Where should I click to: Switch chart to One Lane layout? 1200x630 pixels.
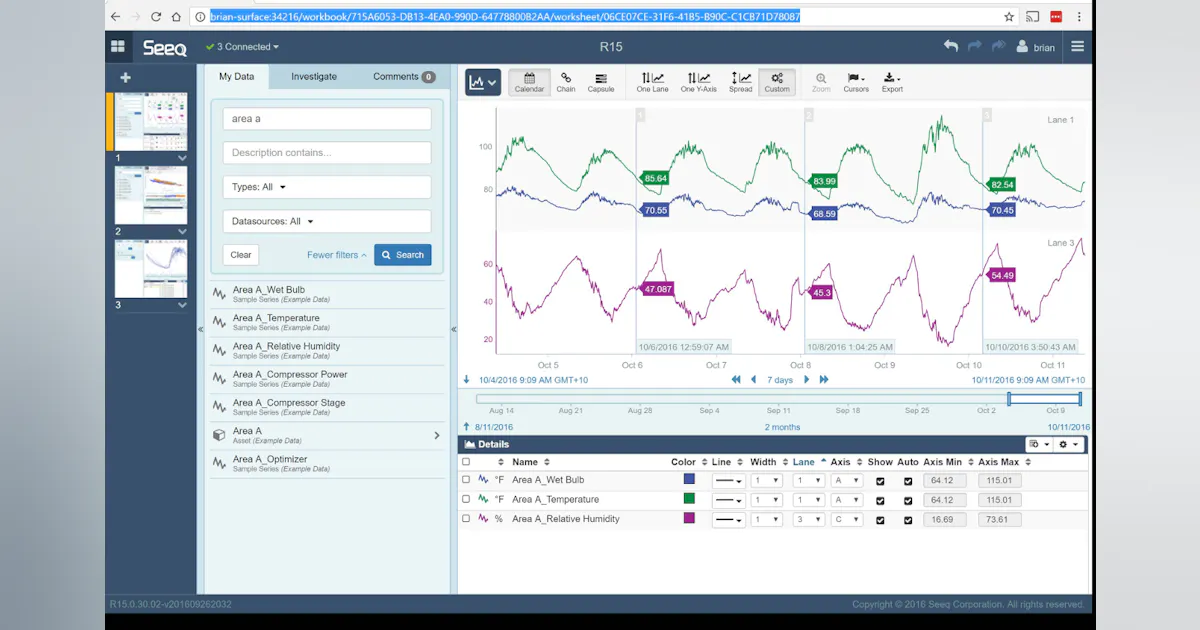point(652,82)
